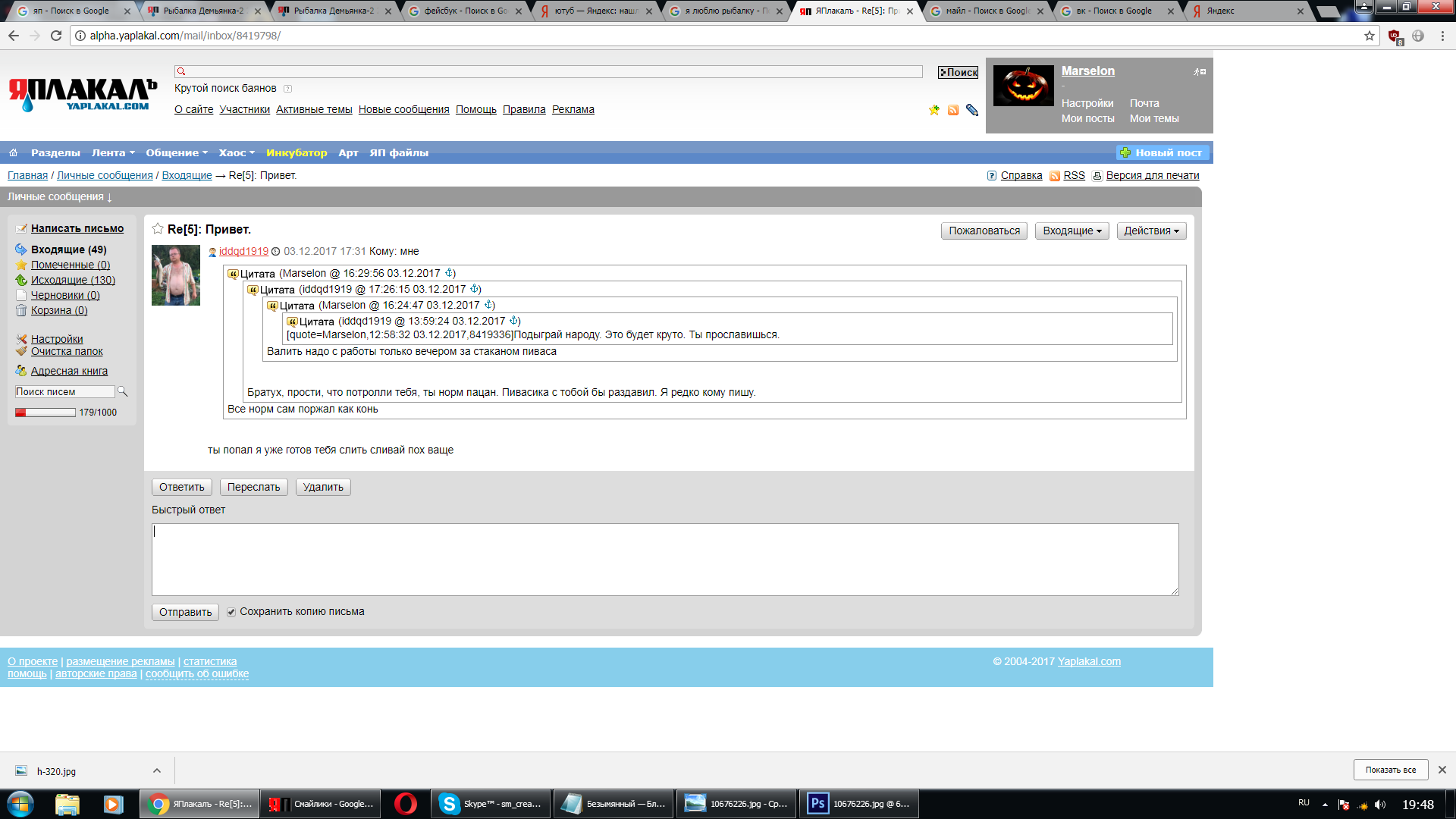Click the mail search magnifier icon

coord(123,391)
